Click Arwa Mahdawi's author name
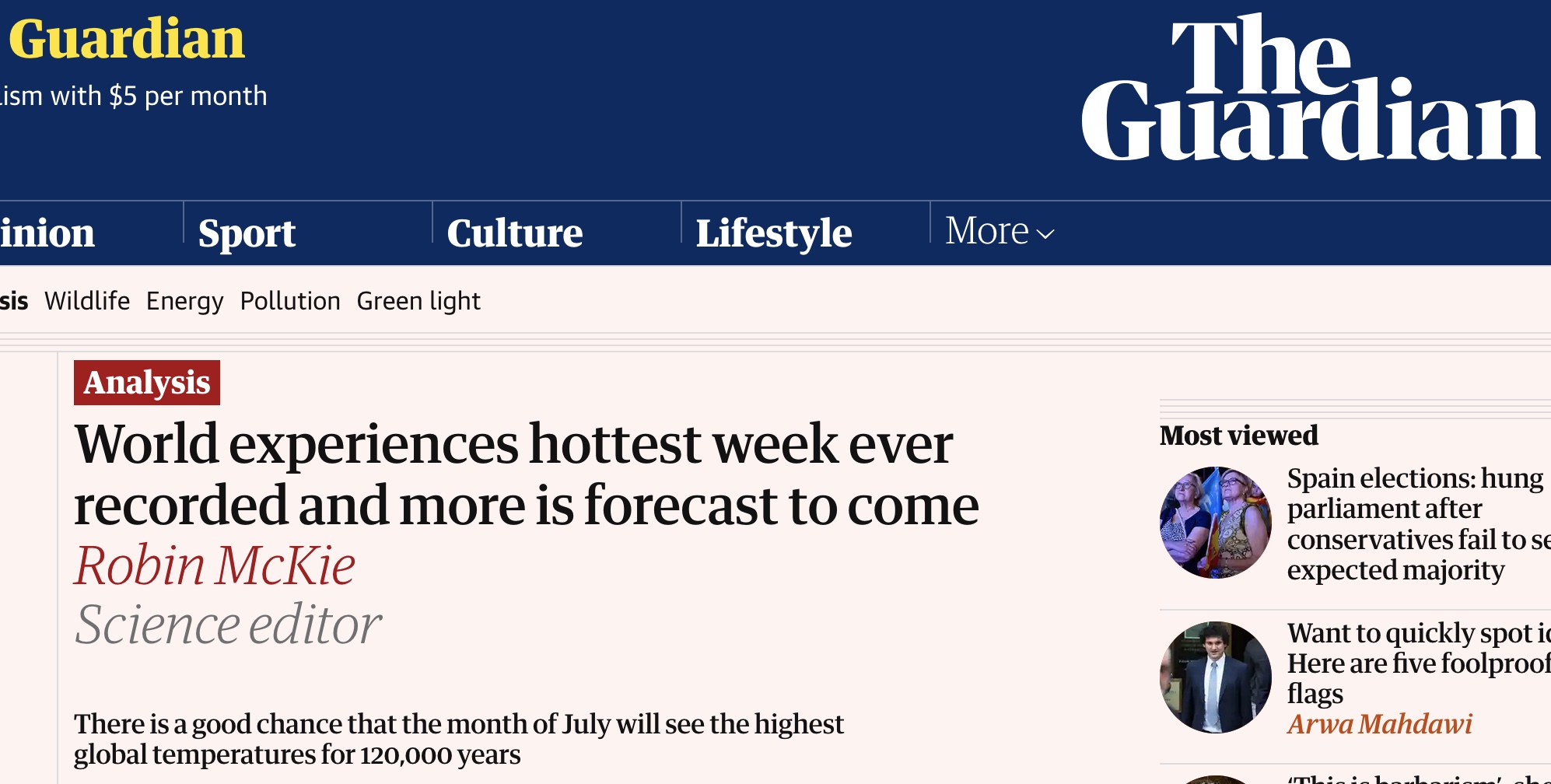 (1379, 724)
